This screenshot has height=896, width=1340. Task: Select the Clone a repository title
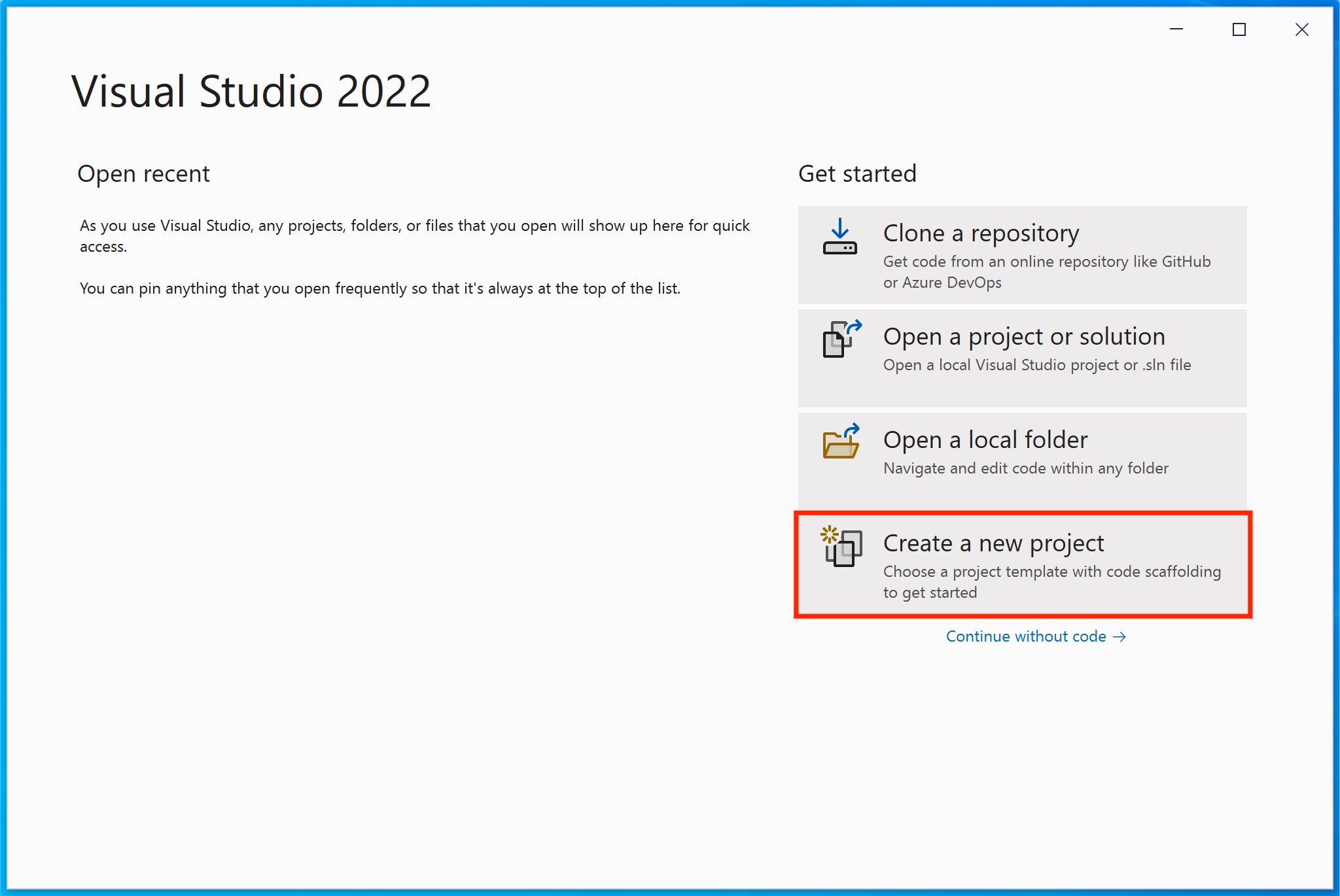980,233
